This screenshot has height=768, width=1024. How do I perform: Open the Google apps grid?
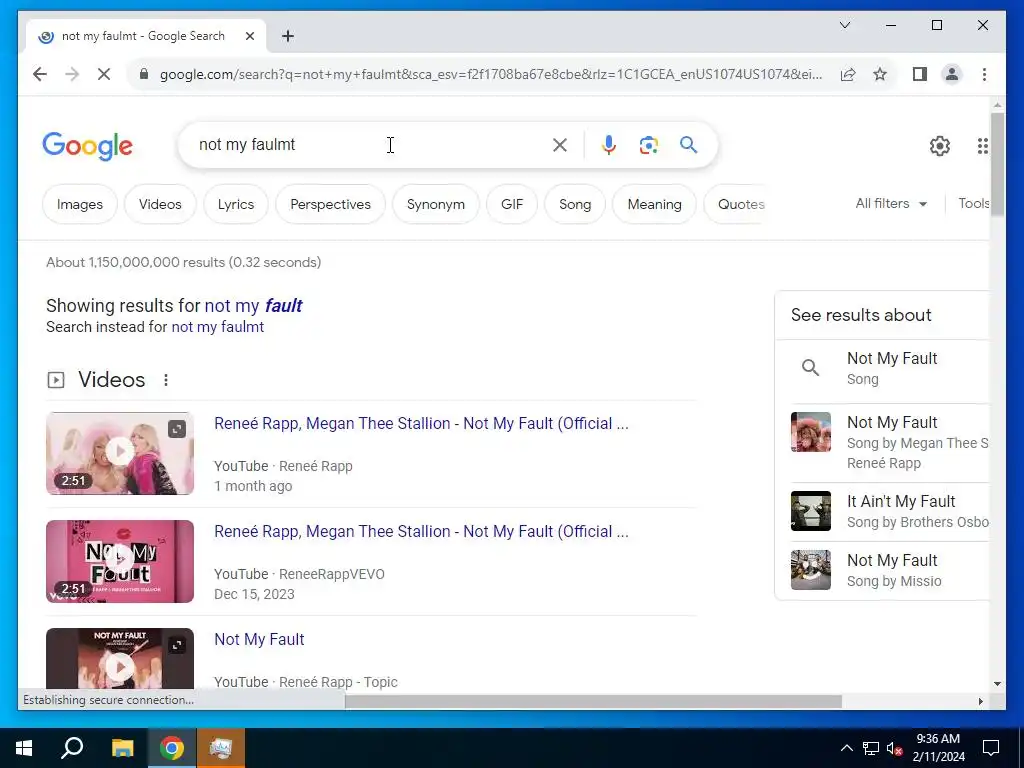pos(982,146)
